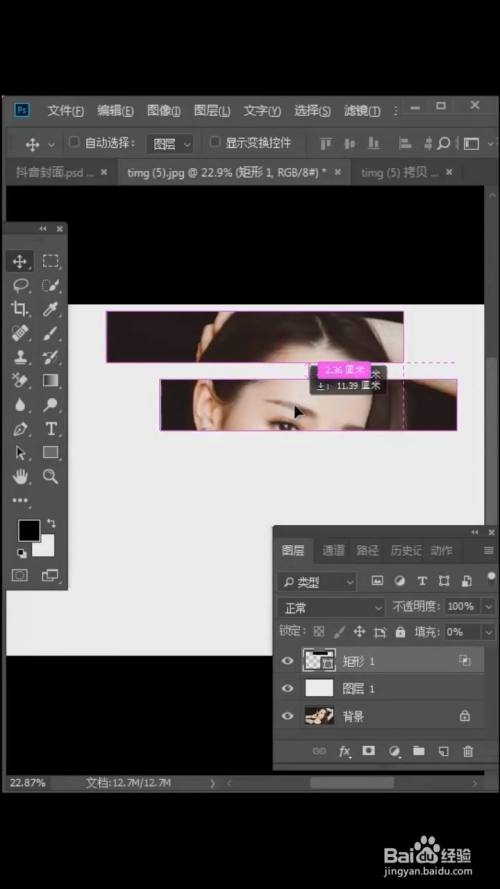
Task: Select the Pen tool
Action: (20, 429)
